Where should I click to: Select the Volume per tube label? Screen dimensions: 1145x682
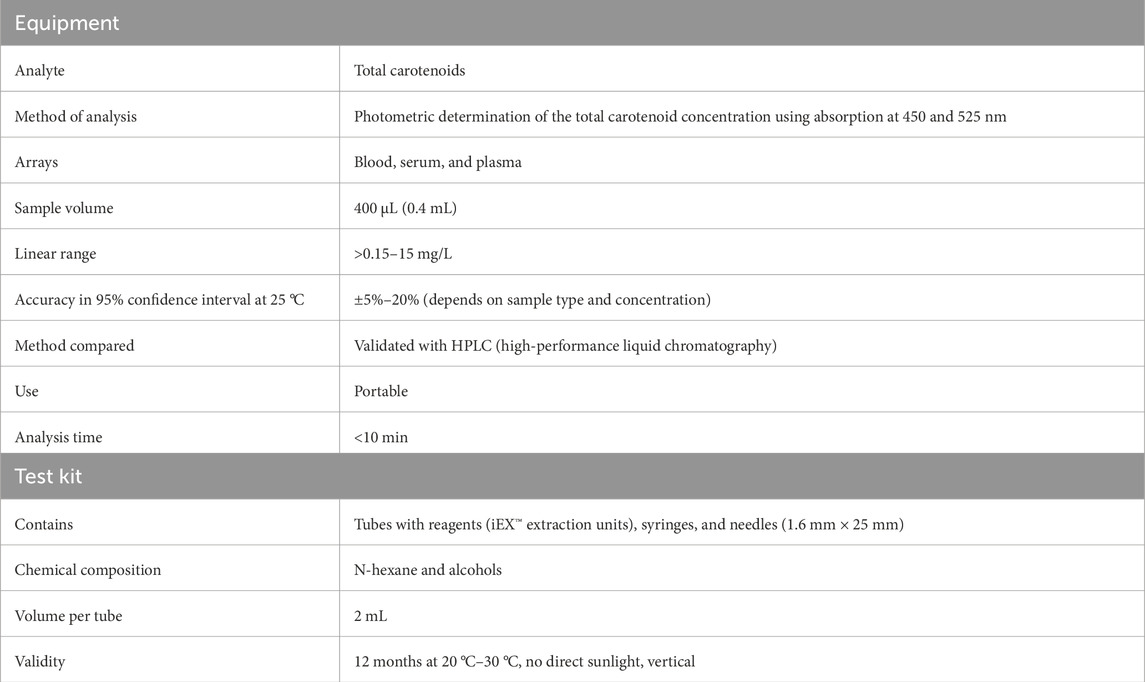point(68,616)
